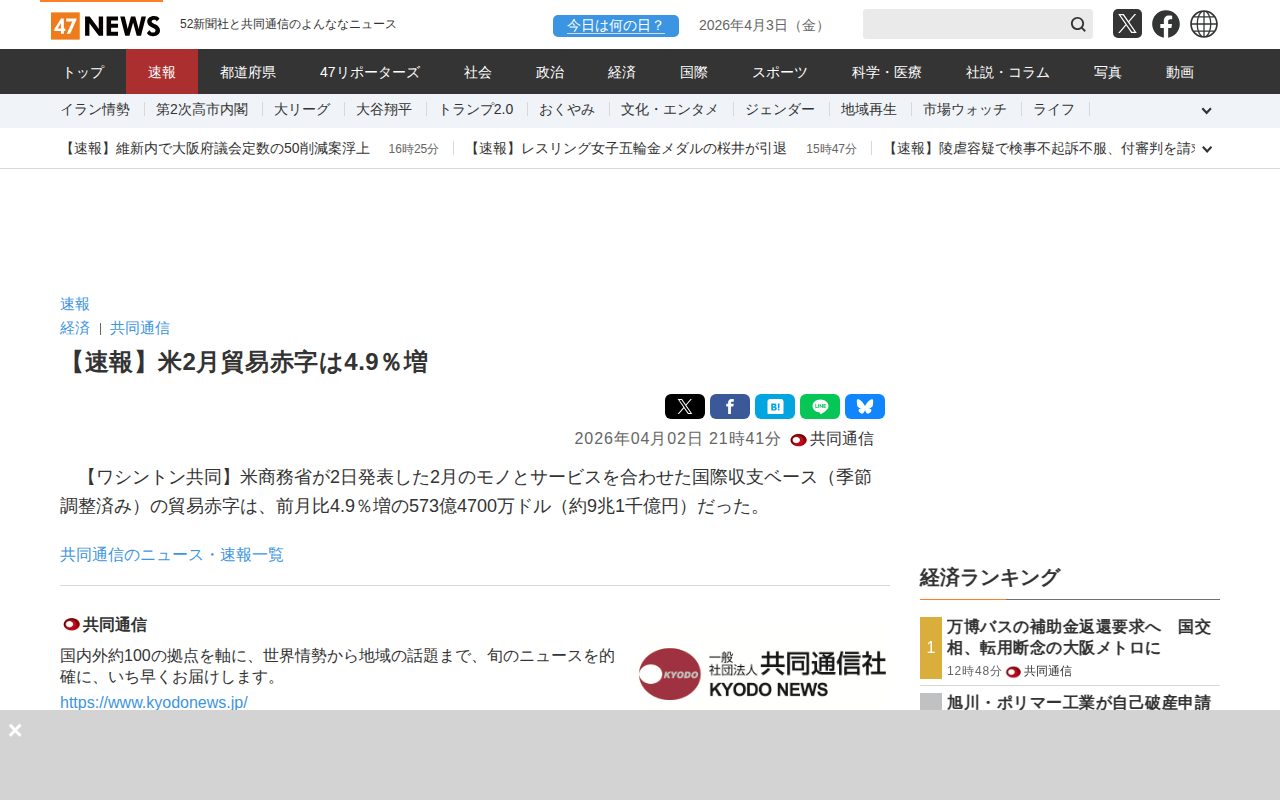Open おくやみ topic tag
1280x800 pixels.
[567, 110]
